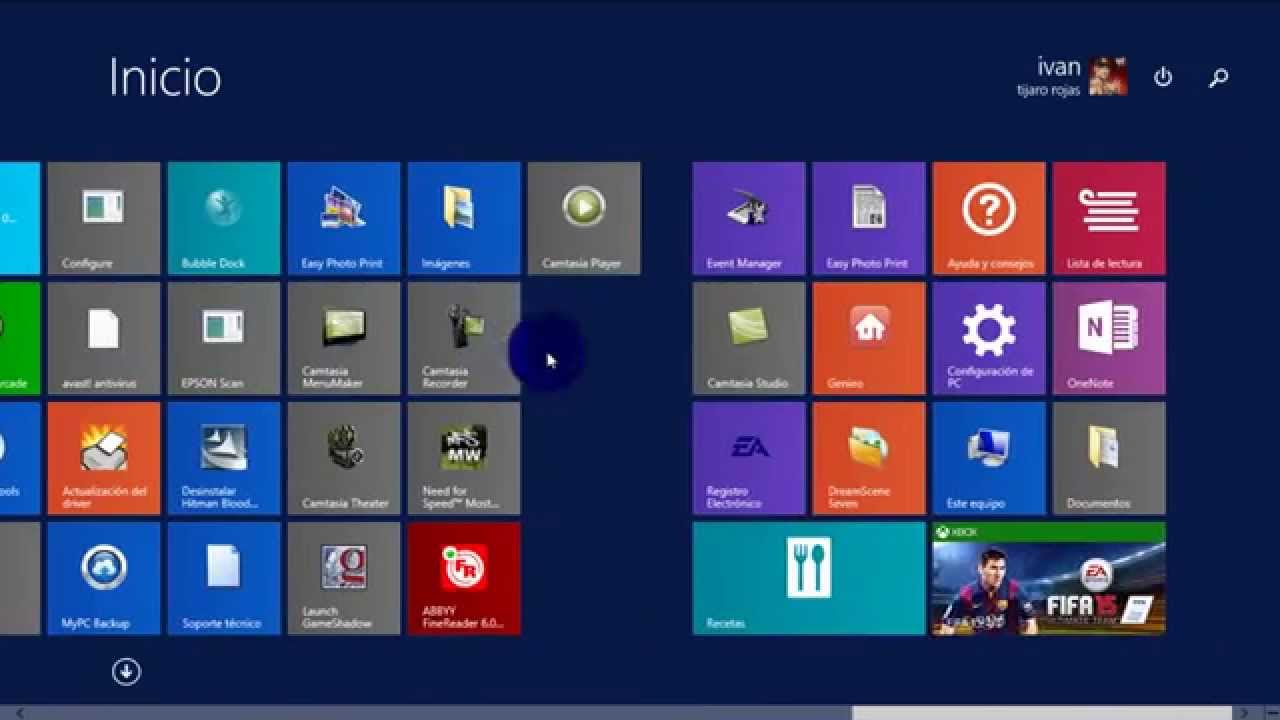Screen dimensions: 1280x720
Task: Launch ABBYY FineReader 6.0 tile
Action: [x=464, y=578]
